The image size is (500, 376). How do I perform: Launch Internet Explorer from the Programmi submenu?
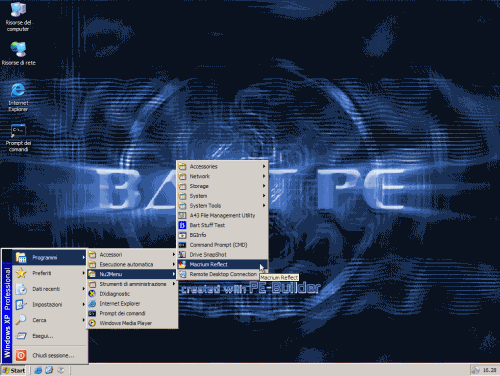[x=132, y=304]
